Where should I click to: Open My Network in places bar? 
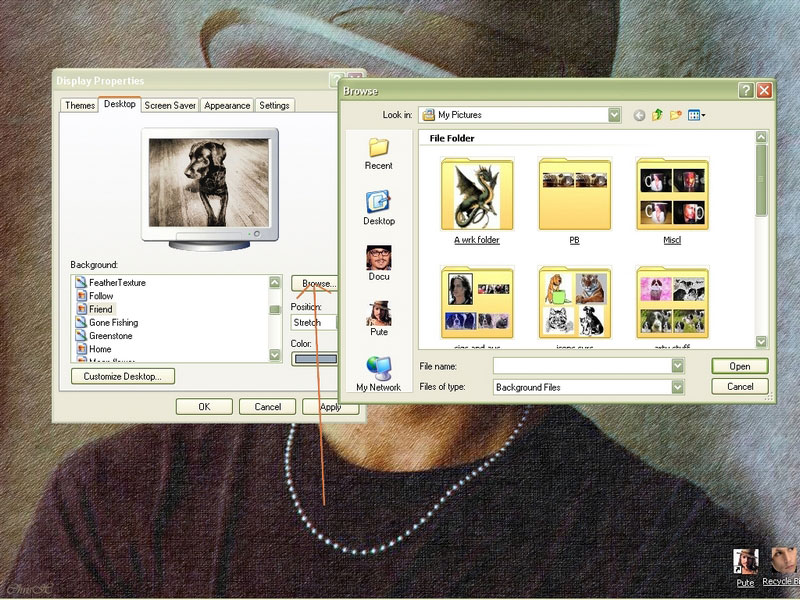click(x=378, y=373)
